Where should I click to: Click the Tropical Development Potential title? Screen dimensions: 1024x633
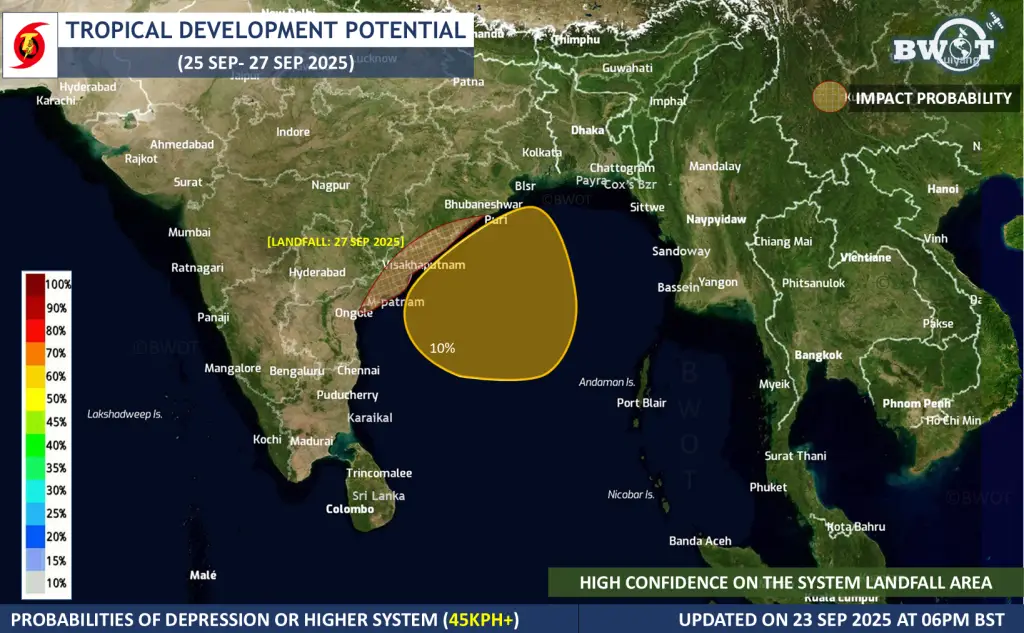click(x=266, y=30)
